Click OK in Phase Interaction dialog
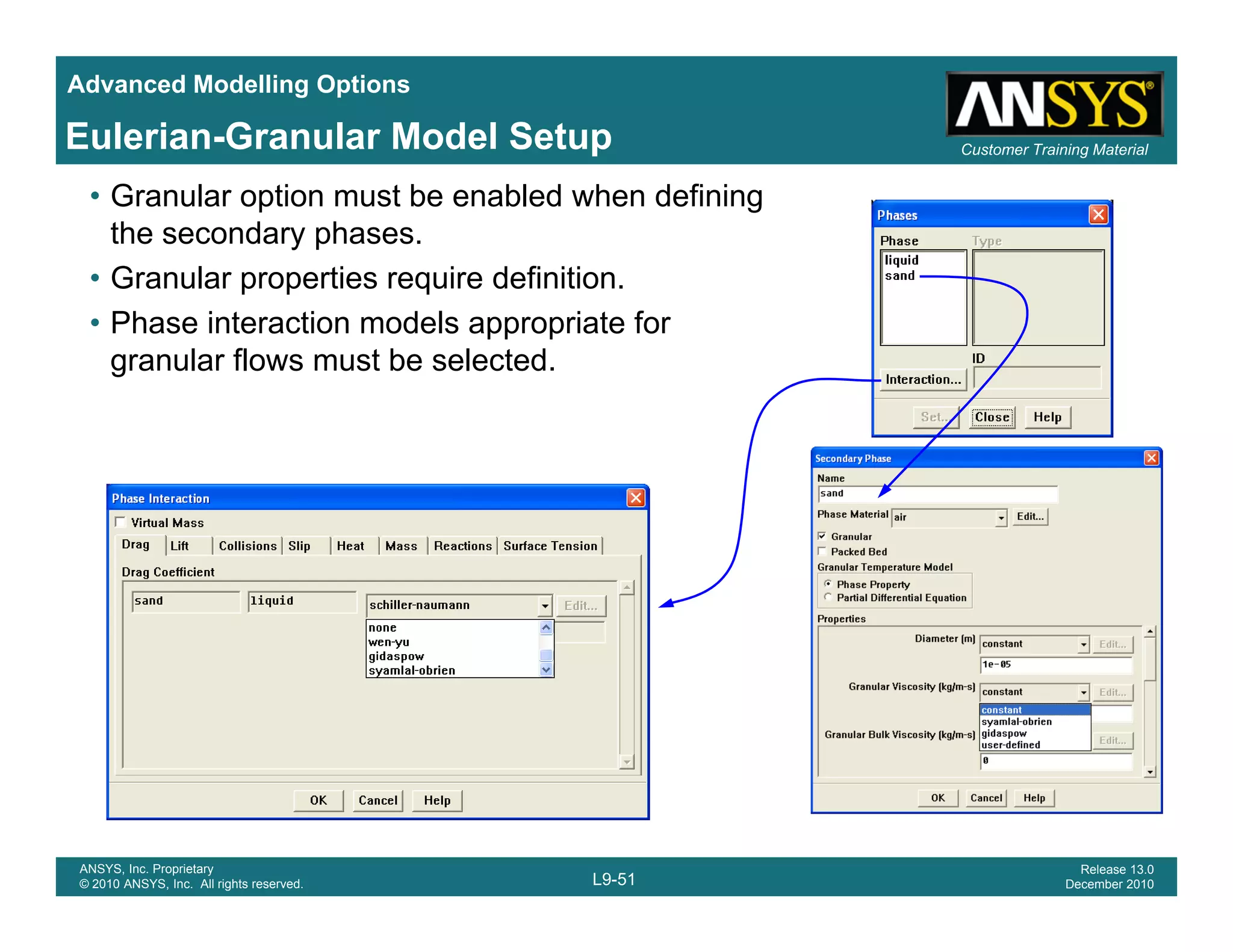1233x952 pixels. pyautogui.click(x=318, y=800)
